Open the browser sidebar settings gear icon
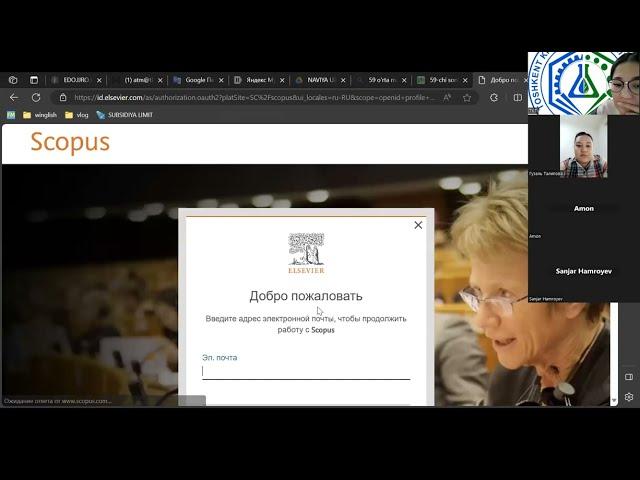Screen dimensions: 640x480 [x=629, y=397]
